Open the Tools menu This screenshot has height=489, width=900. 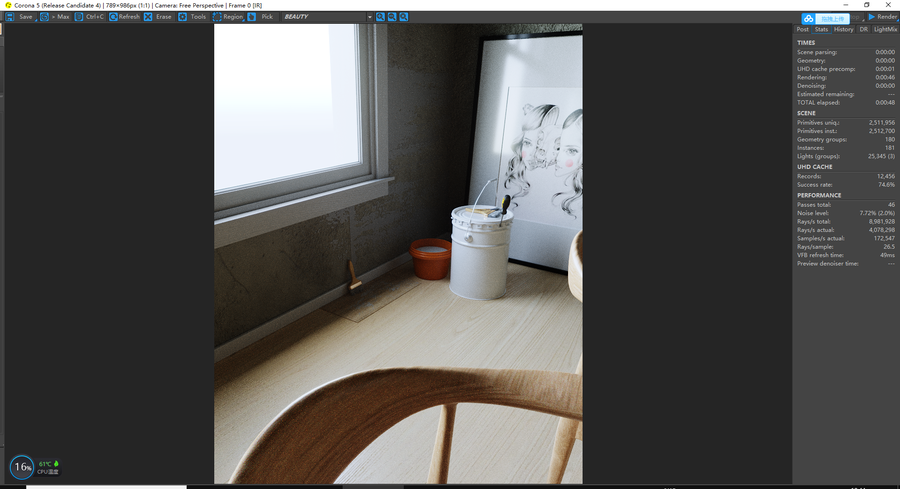(x=193, y=17)
